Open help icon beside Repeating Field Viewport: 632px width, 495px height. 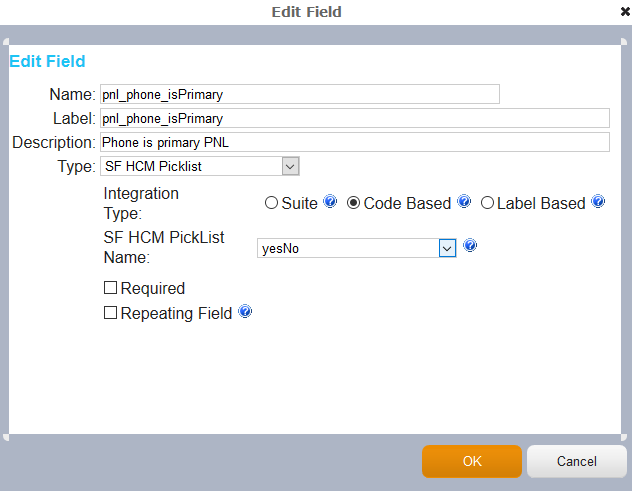(245, 312)
